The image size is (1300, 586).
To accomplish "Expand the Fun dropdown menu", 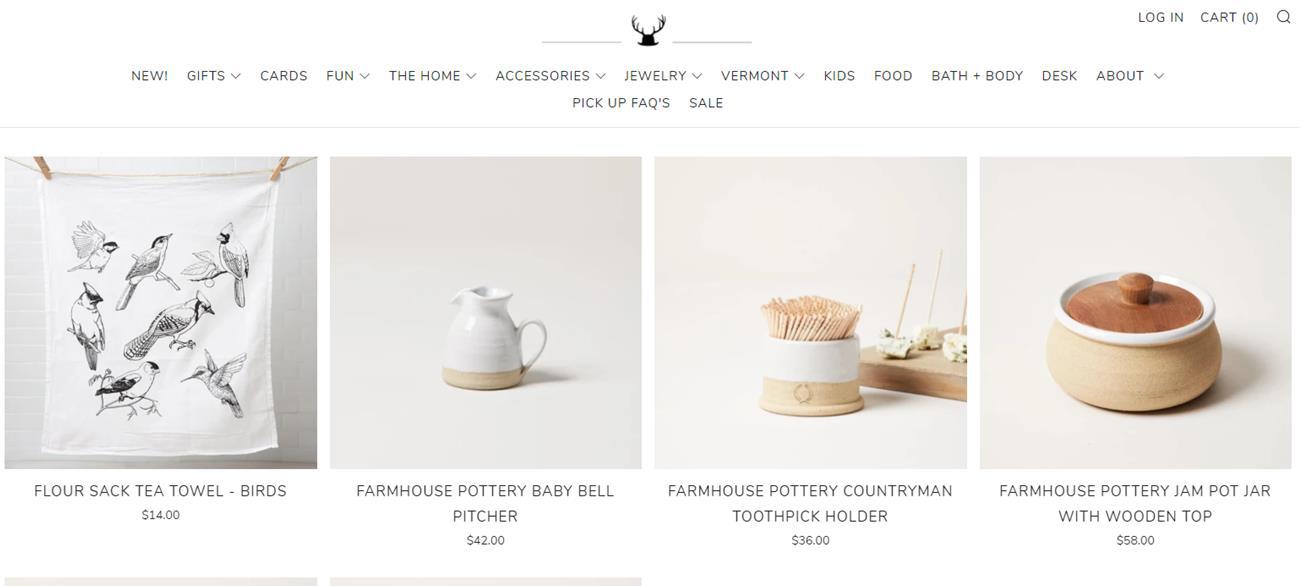I will coord(348,76).
